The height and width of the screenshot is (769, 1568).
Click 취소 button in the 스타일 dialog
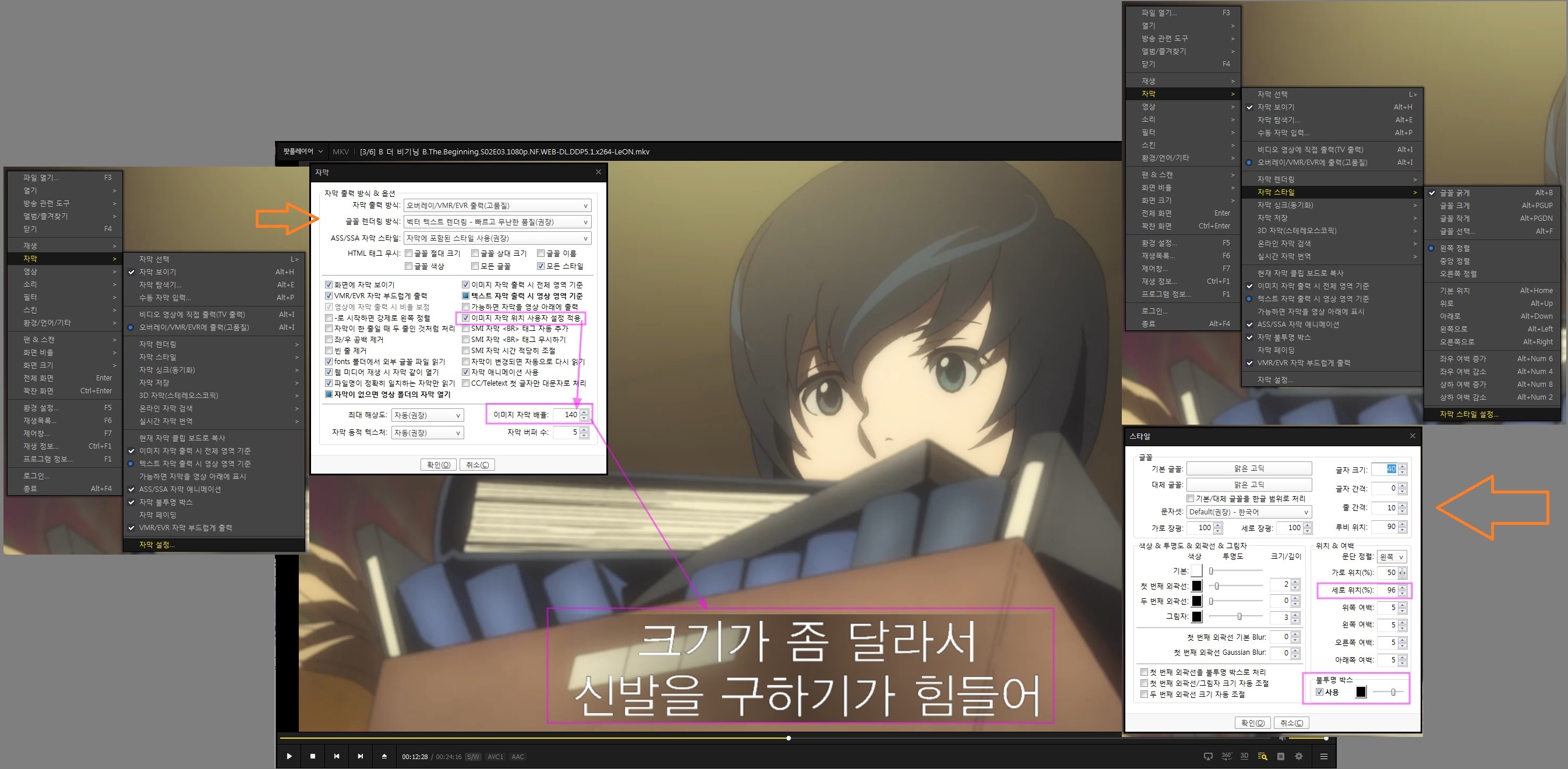point(1292,723)
